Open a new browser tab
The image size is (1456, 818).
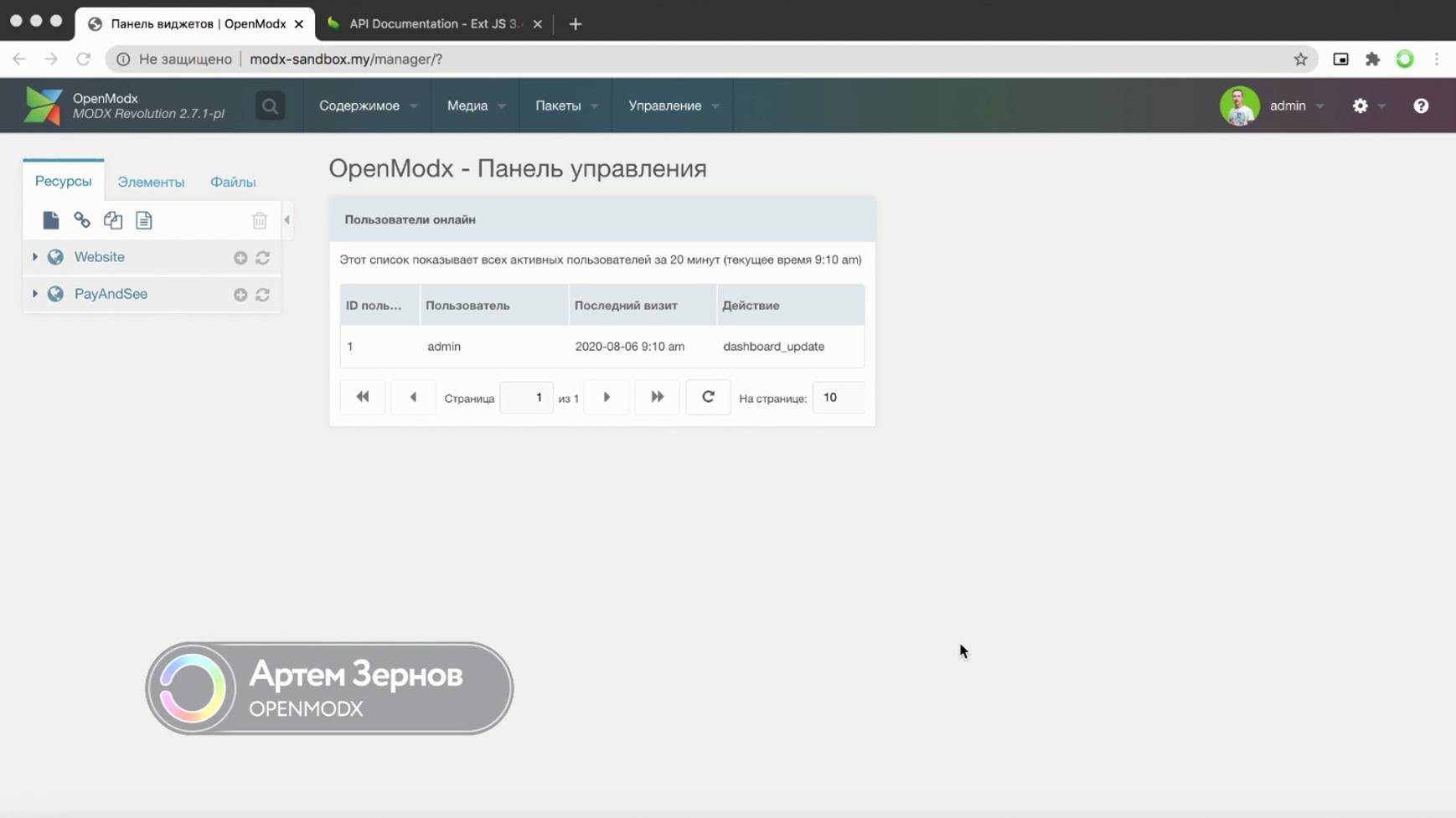pos(576,23)
